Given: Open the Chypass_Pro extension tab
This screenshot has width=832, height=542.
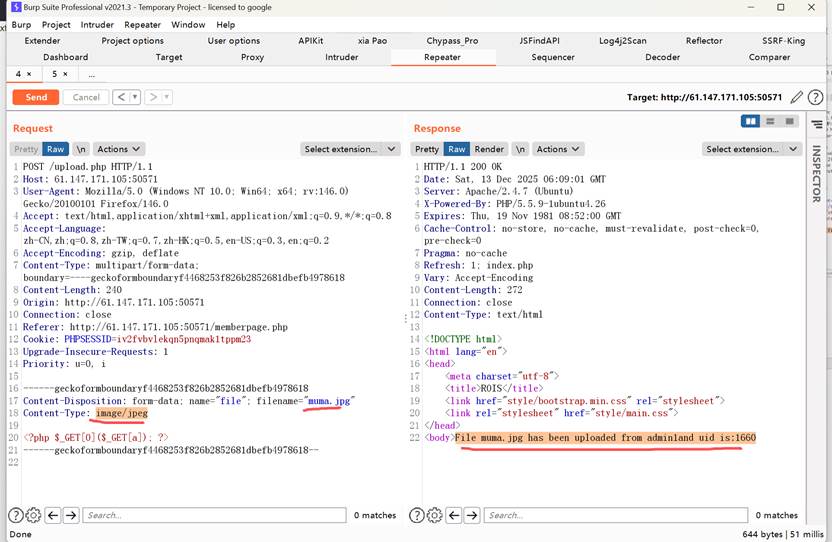Looking at the screenshot, I should (452, 41).
